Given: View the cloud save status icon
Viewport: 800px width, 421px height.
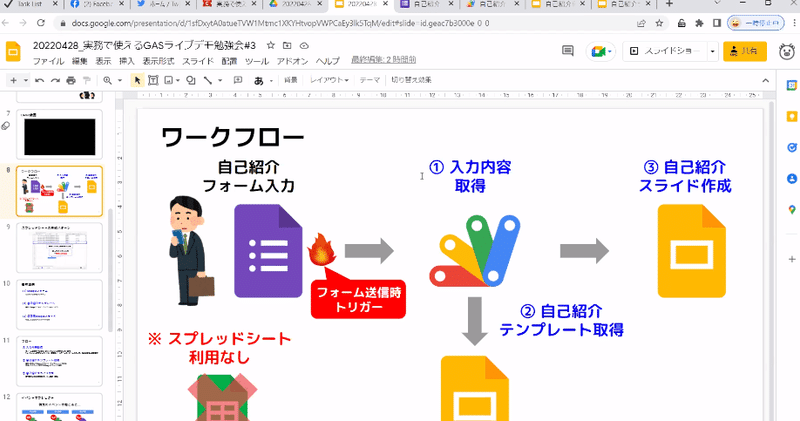Looking at the screenshot, I should 304,45.
